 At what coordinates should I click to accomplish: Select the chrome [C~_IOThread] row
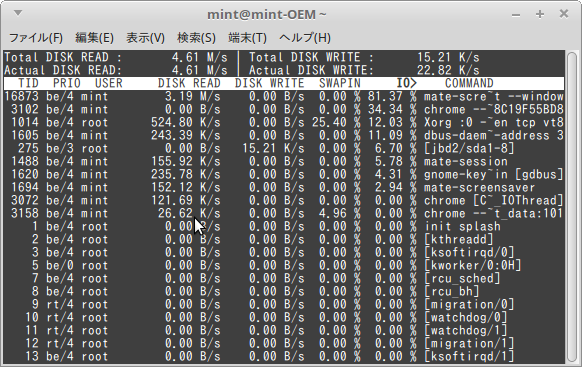click(284, 200)
